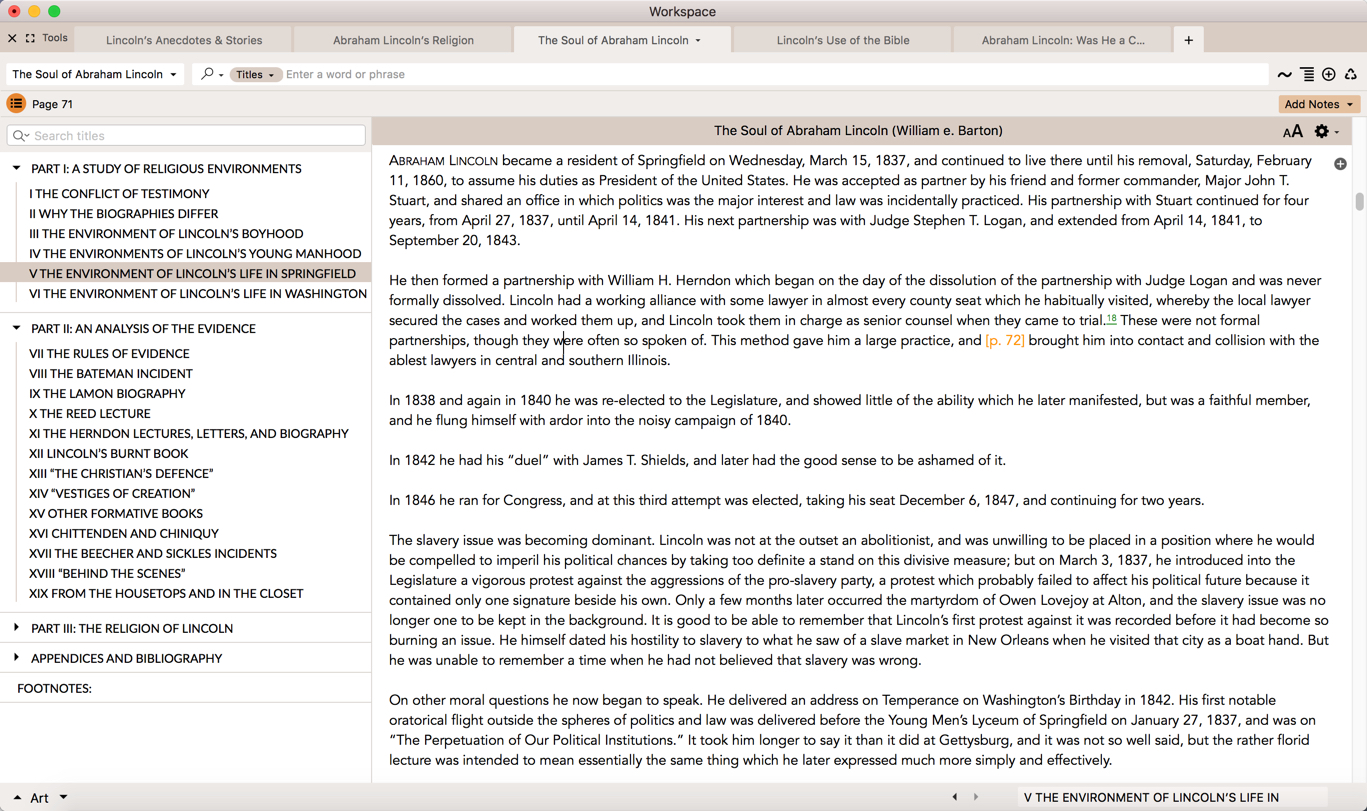Click the tilde search-analysis icon

[x=1284, y=74]
